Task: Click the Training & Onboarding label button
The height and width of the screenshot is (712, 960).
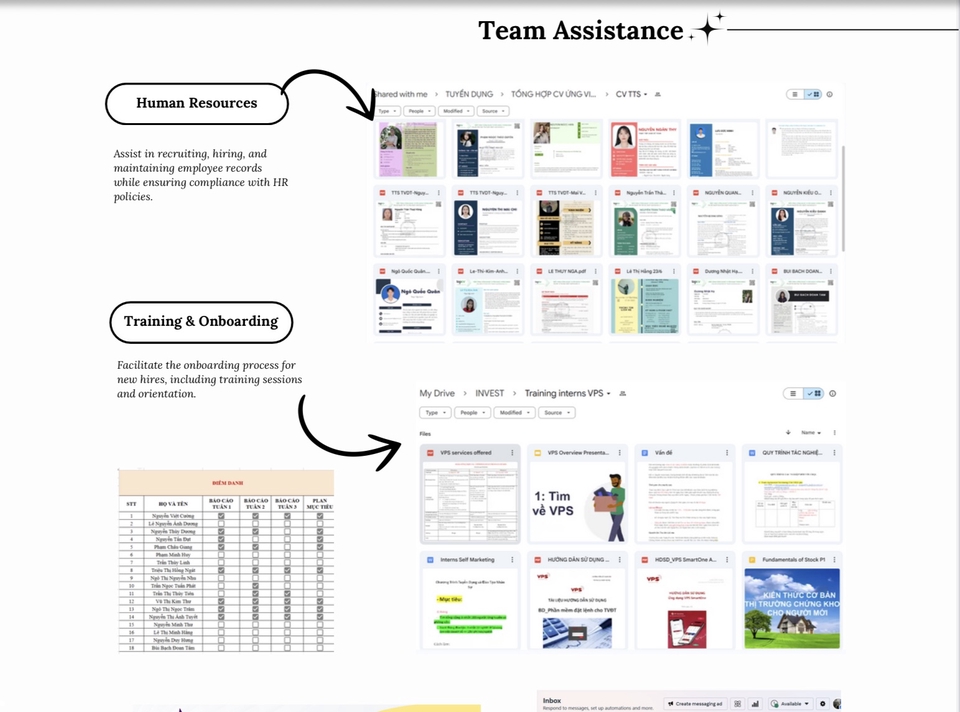Action: [x=201, y=322]
